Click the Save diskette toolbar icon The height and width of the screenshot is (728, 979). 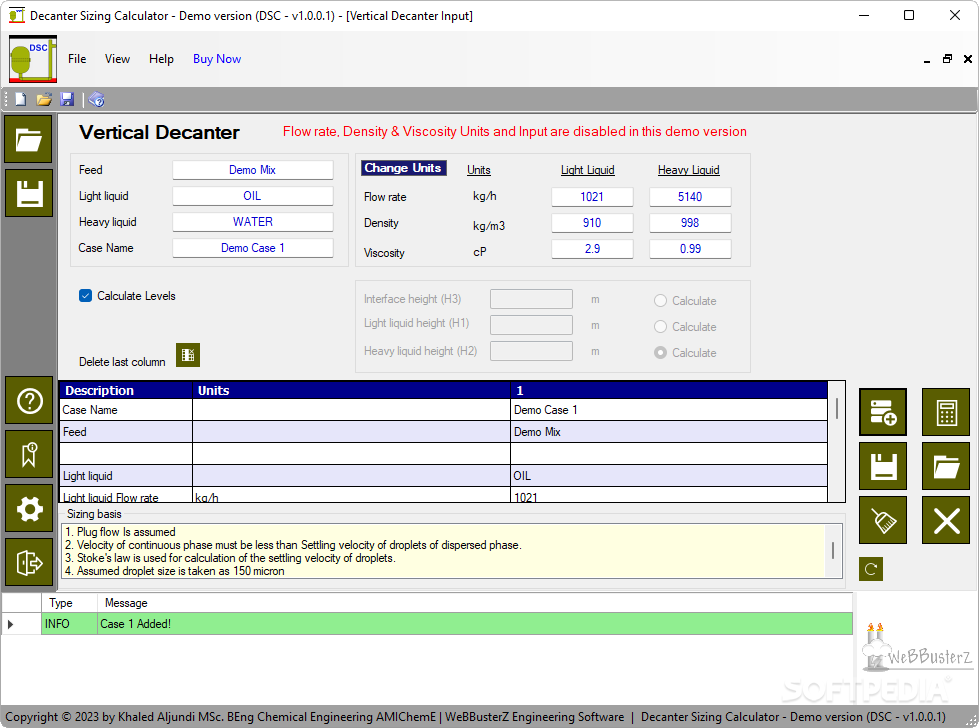(x=67, y=99)
